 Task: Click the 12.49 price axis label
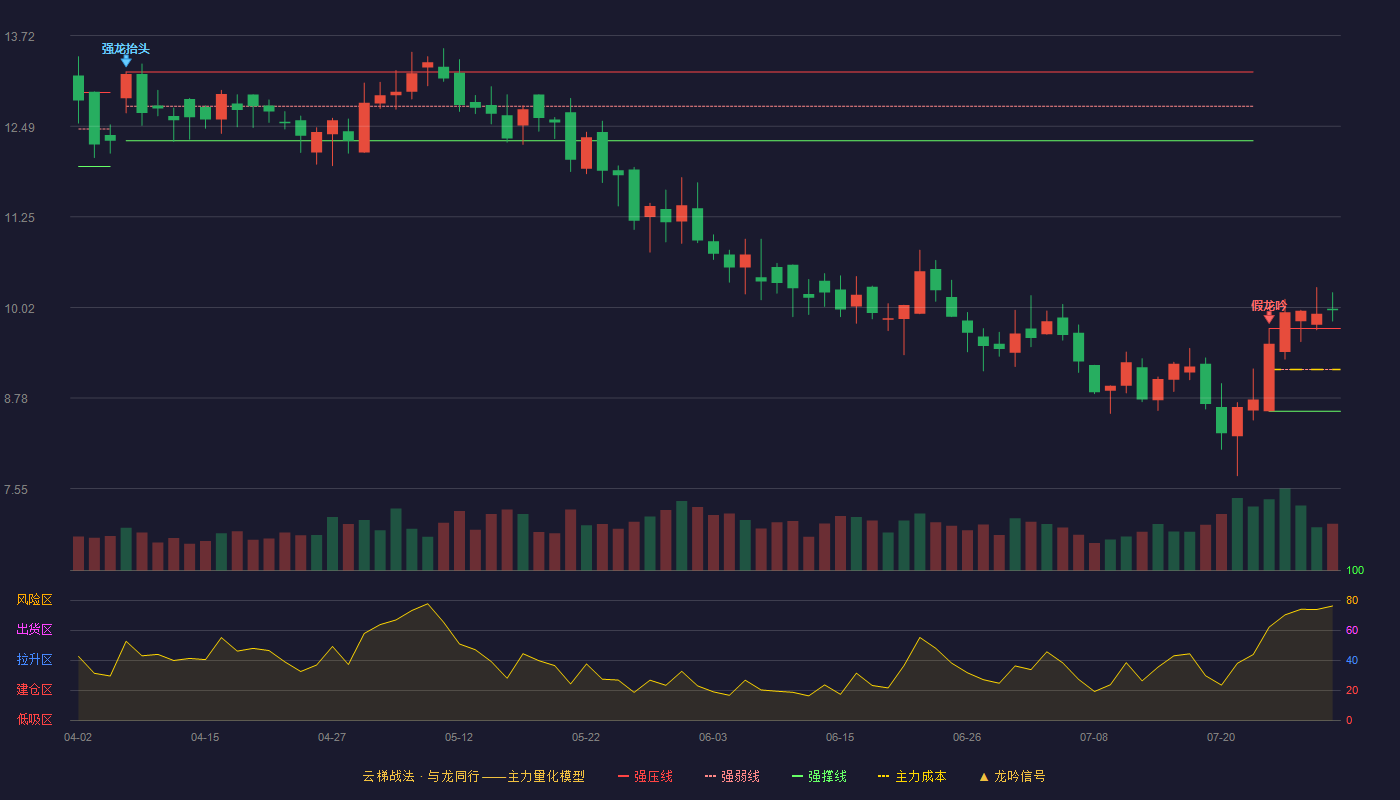(20, 127)
